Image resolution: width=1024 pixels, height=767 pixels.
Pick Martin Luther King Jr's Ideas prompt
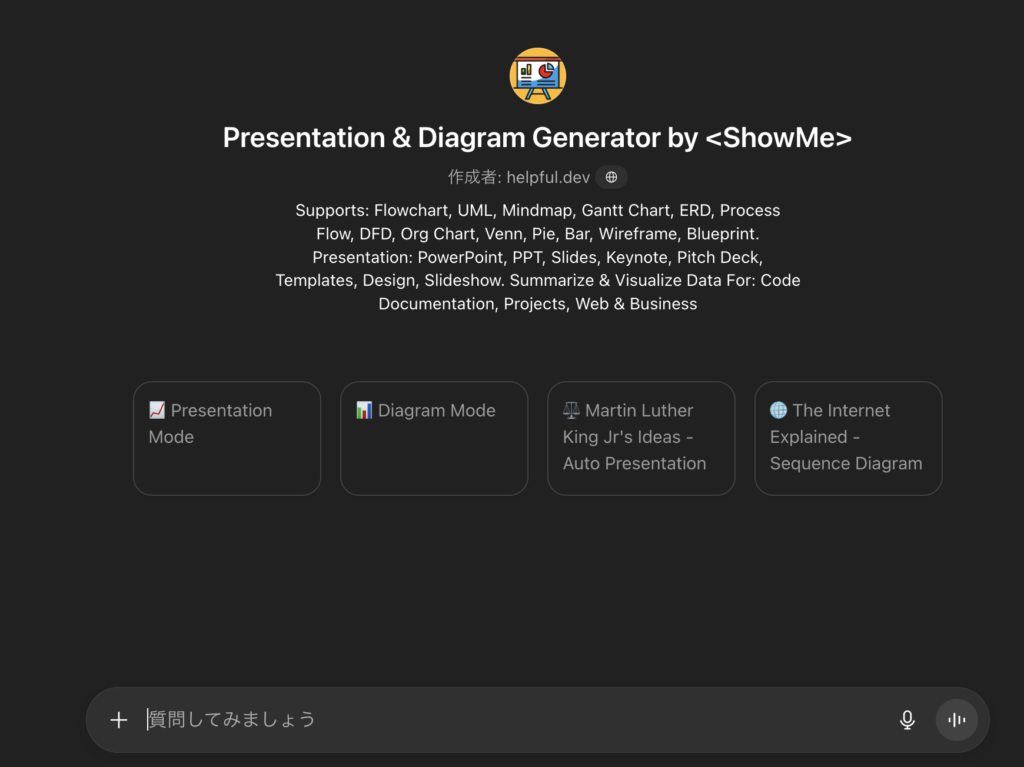tap(641, 438)
